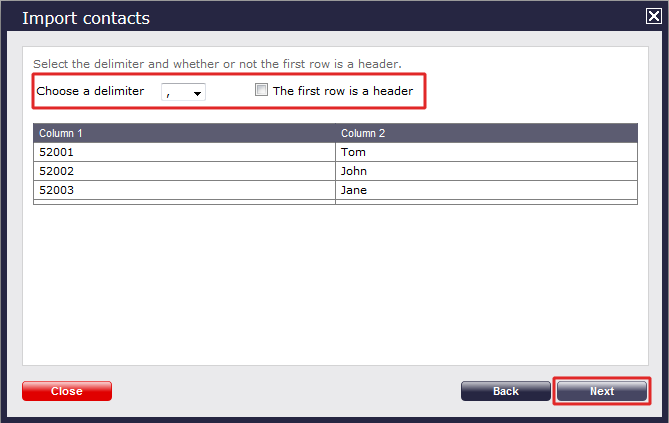Open the delimiter dropdown

[x=183, y=92]
